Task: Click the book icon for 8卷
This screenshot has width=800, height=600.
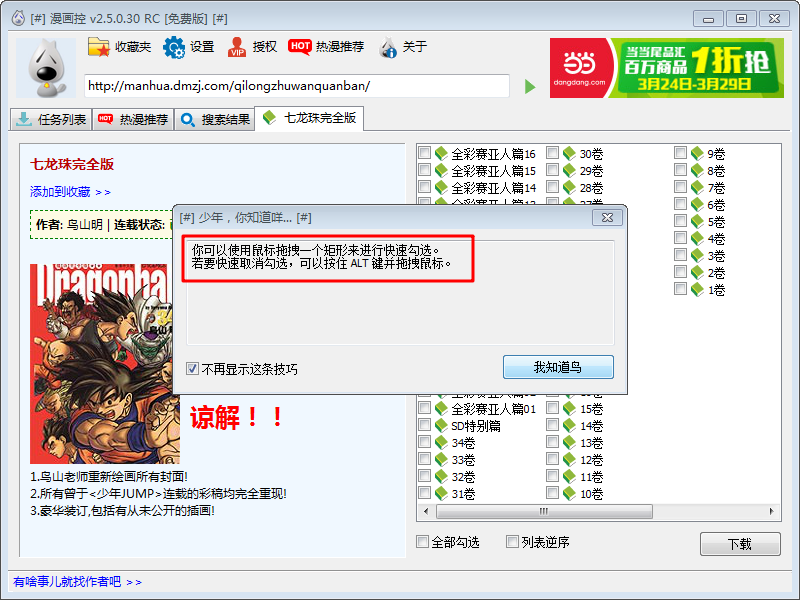Action: (697, 170)
